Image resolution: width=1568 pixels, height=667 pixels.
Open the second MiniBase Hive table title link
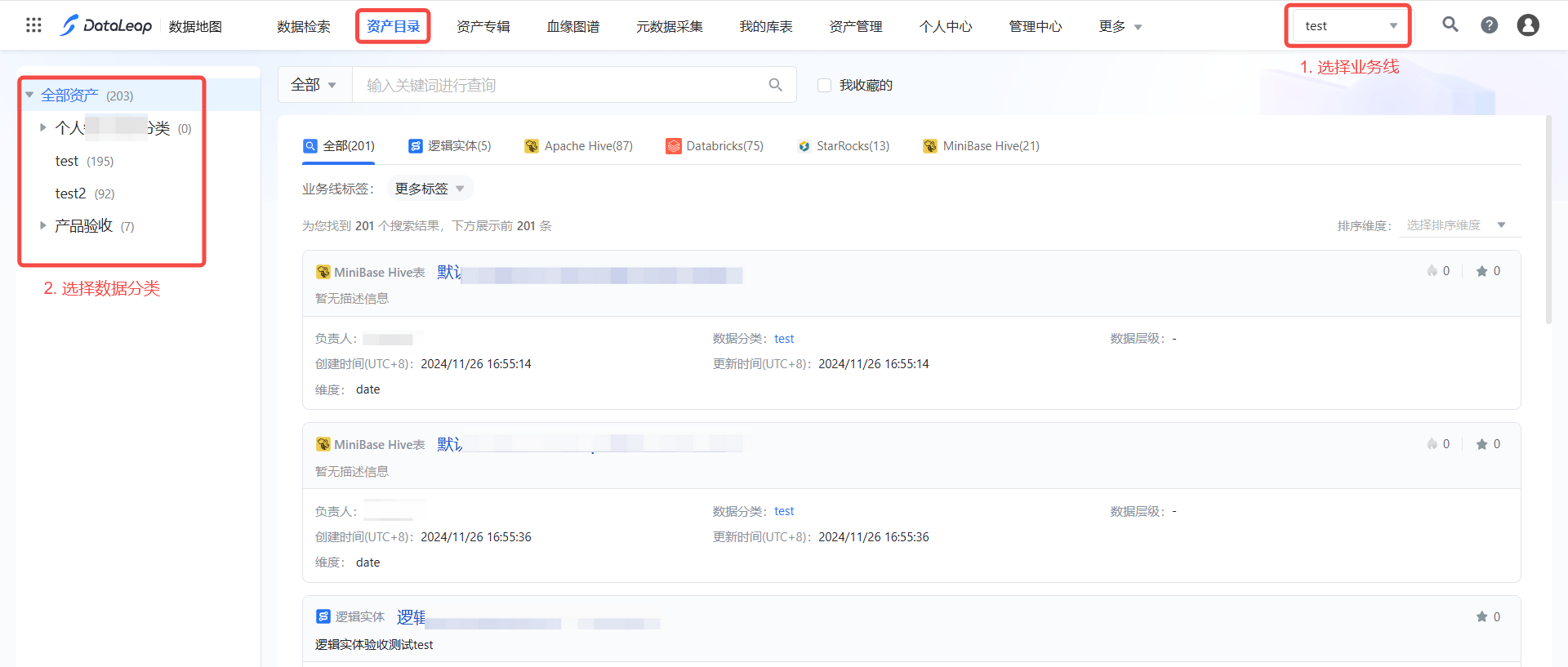(x=590, y=445)
